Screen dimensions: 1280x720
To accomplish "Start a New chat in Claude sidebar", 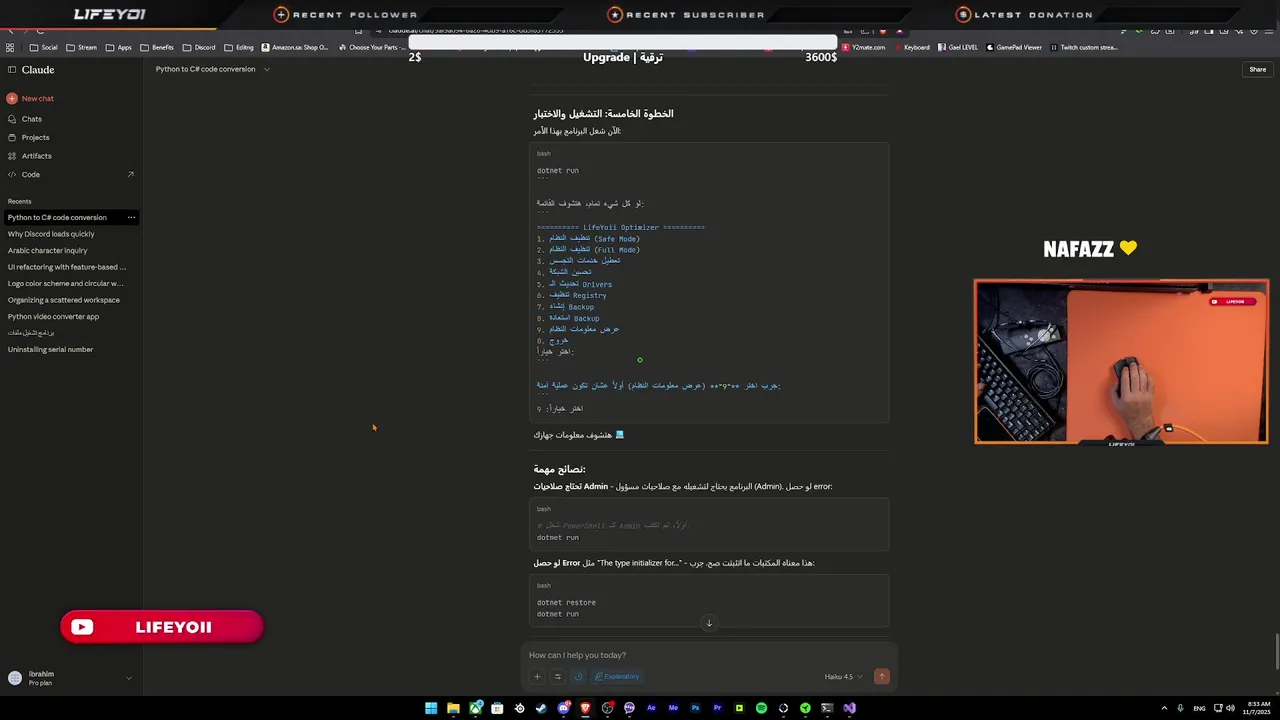I will click(30, 98).
